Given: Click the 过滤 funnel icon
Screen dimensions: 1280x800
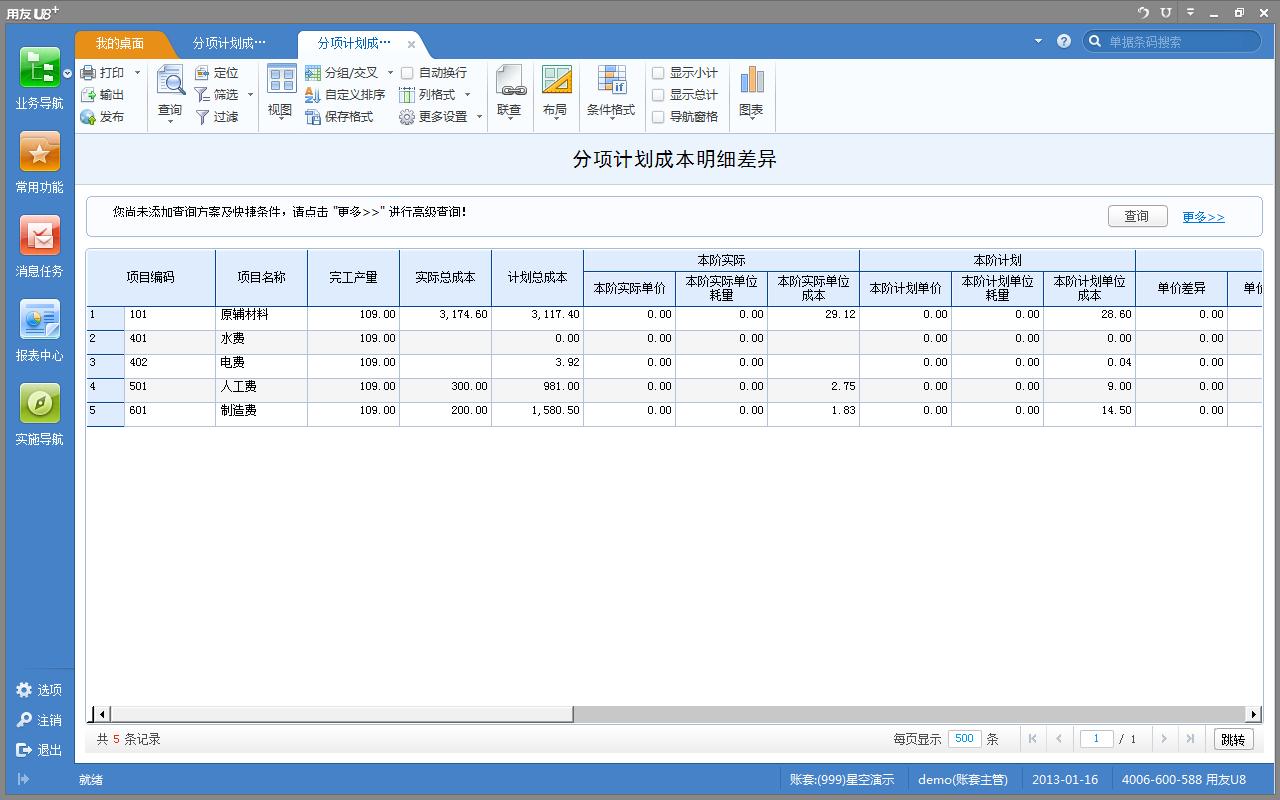Looking at the screenshot, I should (202, 117).
